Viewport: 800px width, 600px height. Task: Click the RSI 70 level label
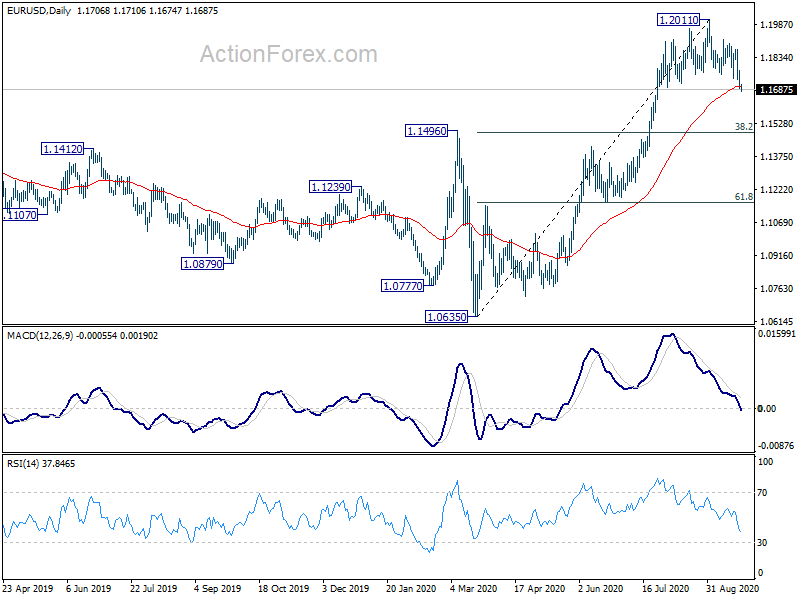click(x=762, y=493)
